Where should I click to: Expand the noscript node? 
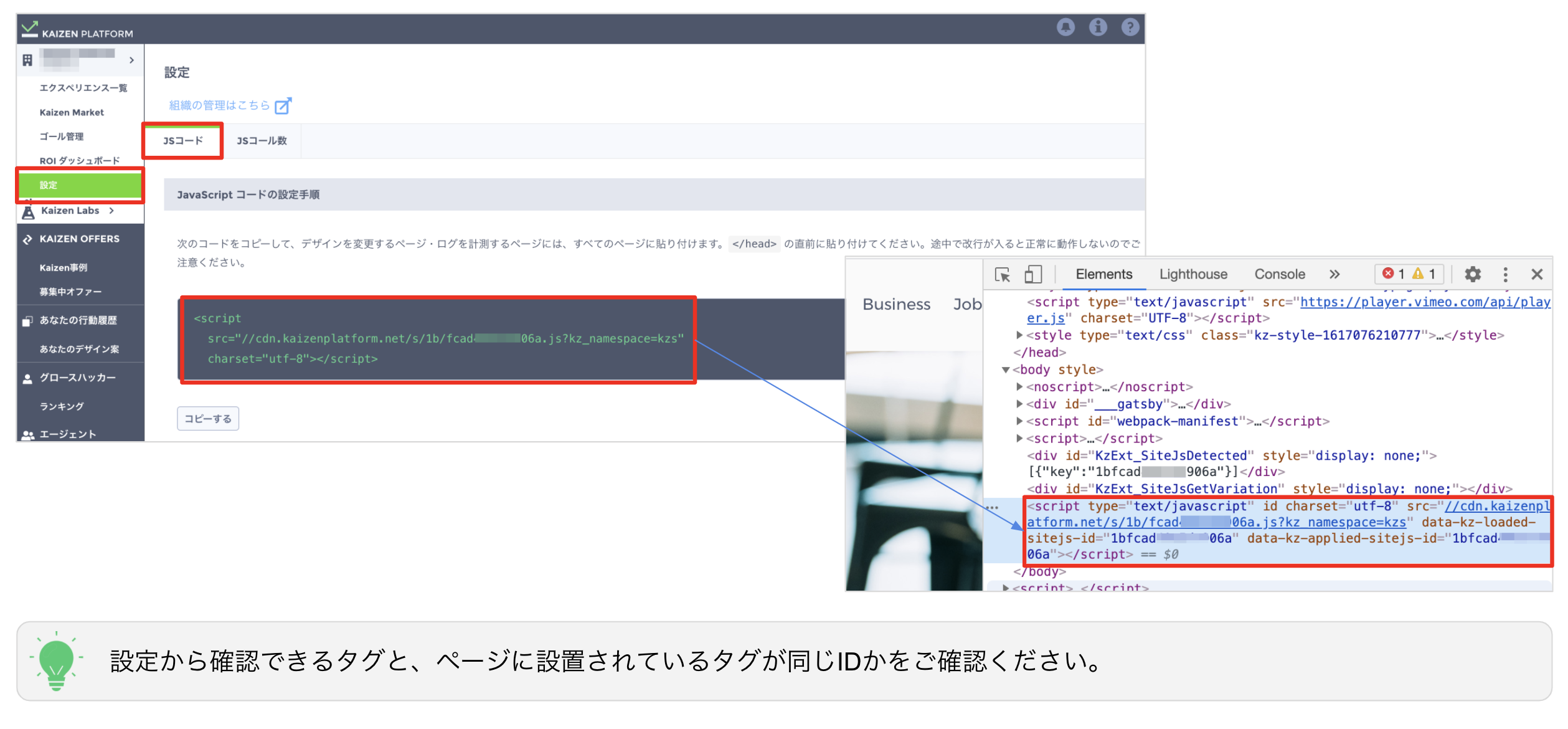[x=1019, y=387]
